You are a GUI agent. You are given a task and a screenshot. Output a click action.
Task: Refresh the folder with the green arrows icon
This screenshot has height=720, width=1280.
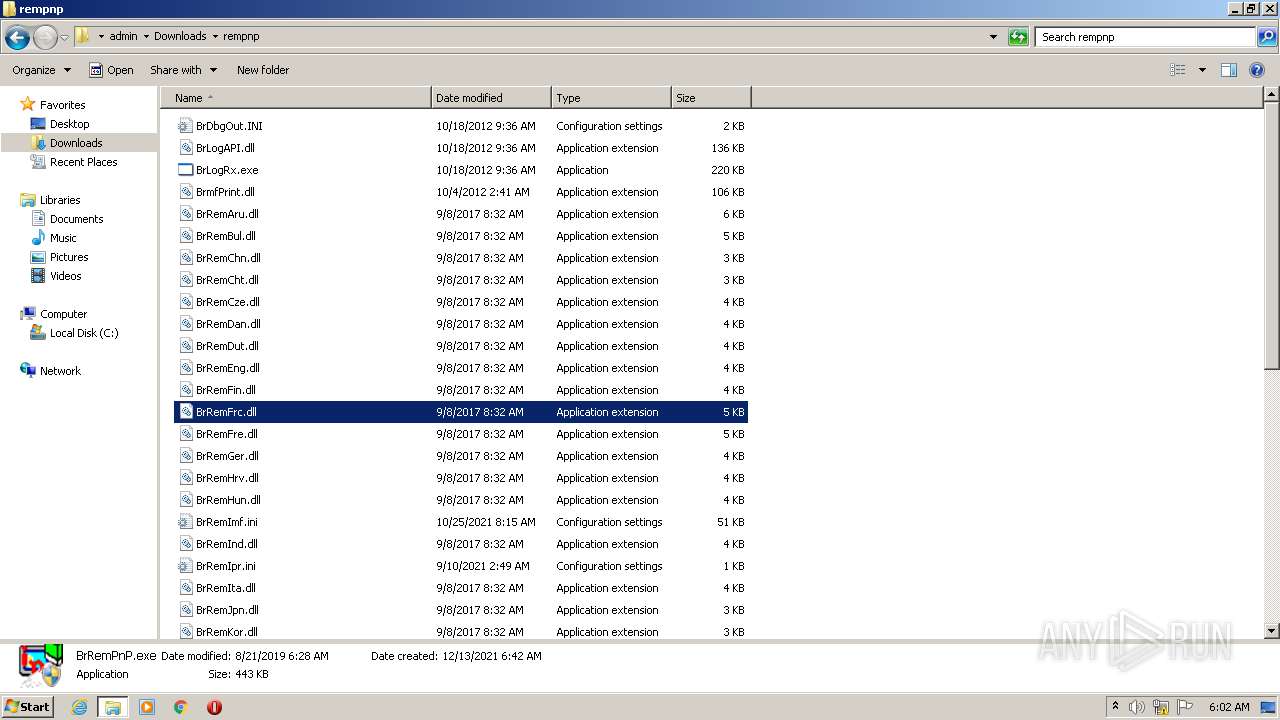coord(1018,37)
